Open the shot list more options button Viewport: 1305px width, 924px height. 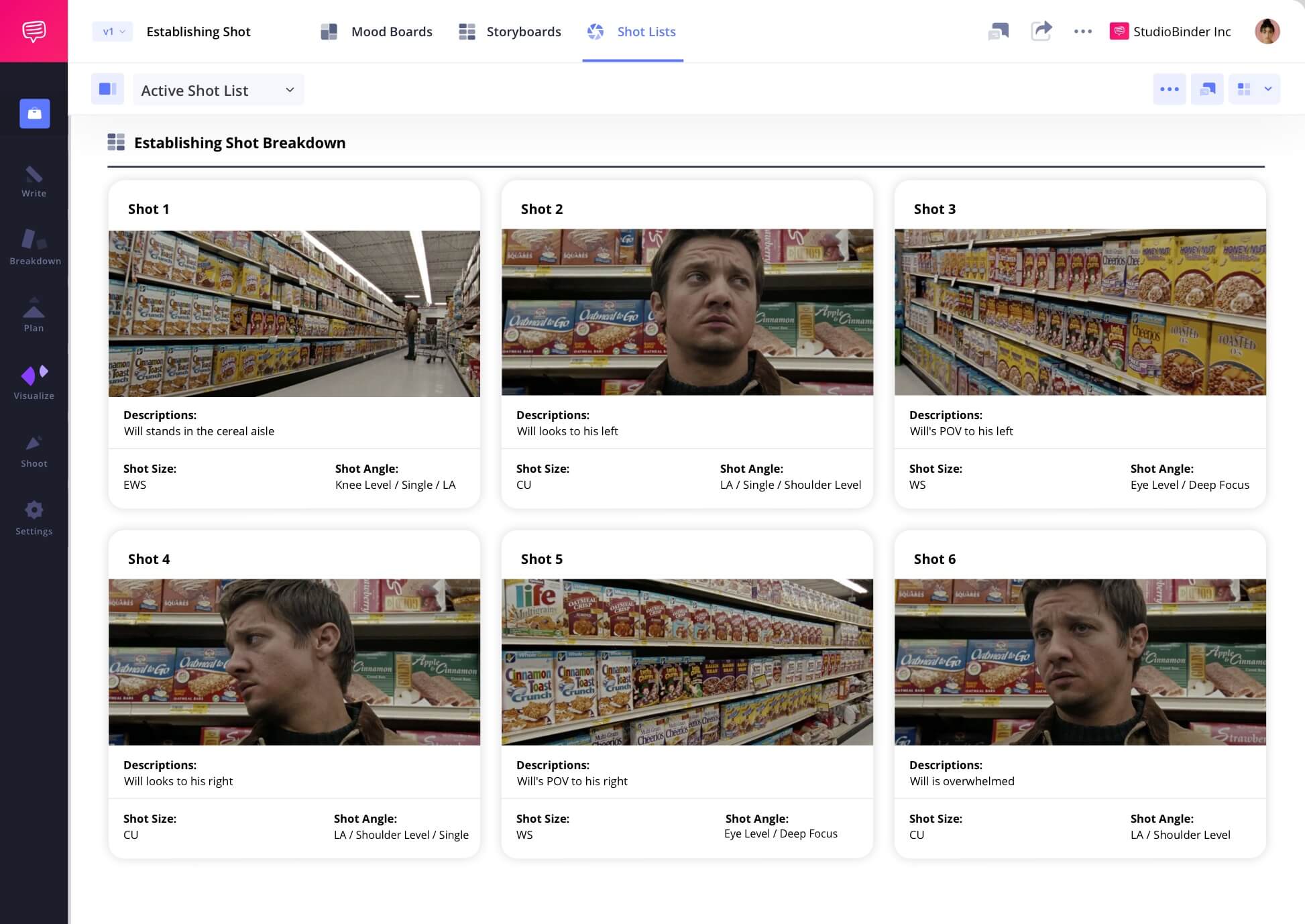coord(1169,89)
